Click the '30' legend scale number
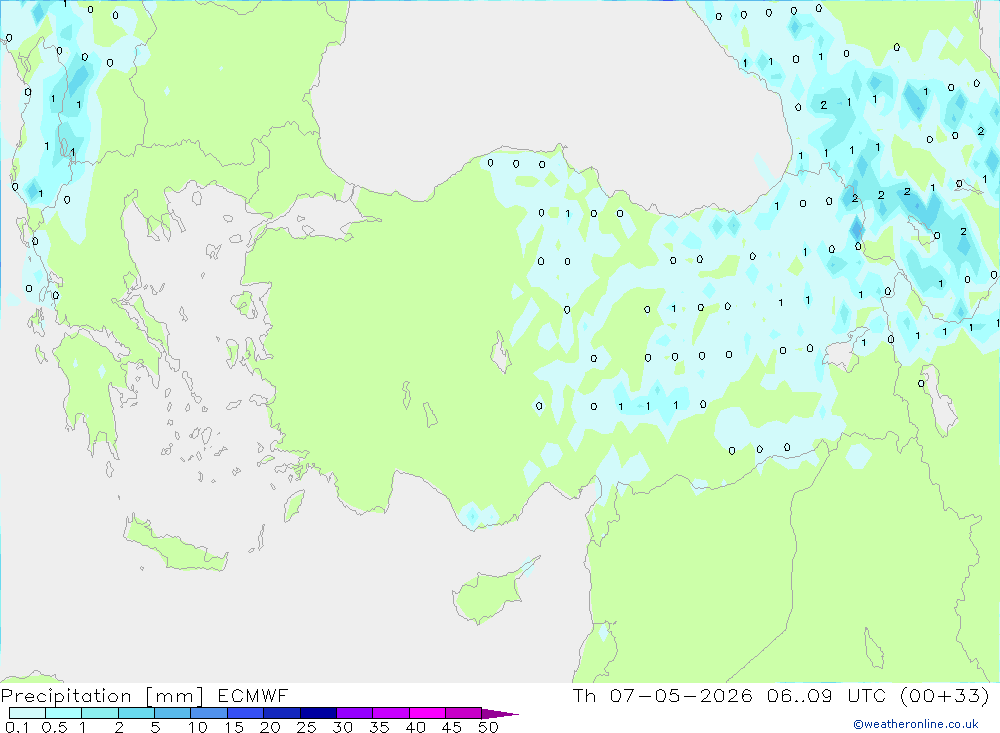Screen dimensions: 1000x733 pyautogui.click(x=343, y=727)
